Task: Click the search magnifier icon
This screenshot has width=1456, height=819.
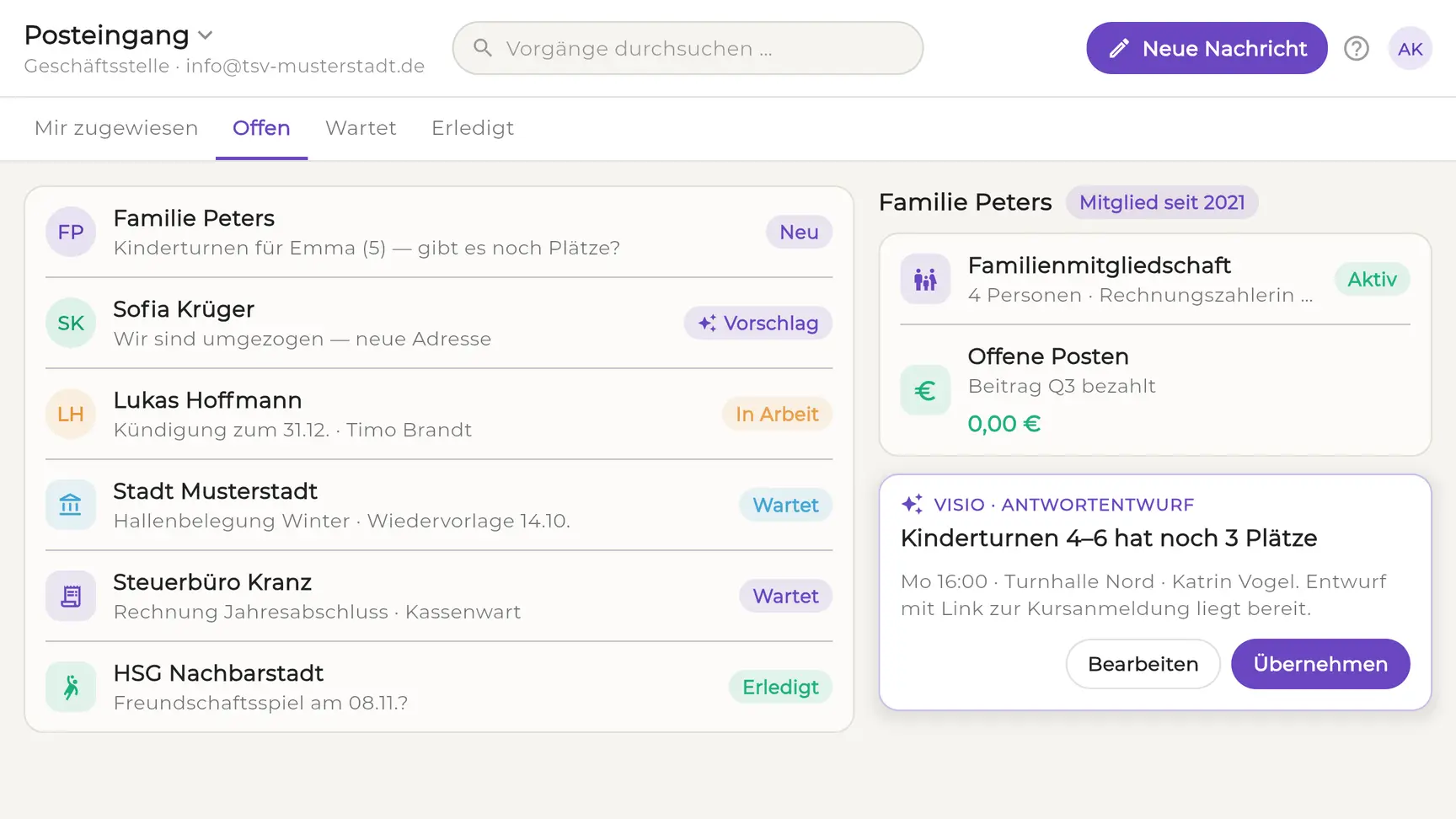Action: pyautogui.click(x=483, y=48)
